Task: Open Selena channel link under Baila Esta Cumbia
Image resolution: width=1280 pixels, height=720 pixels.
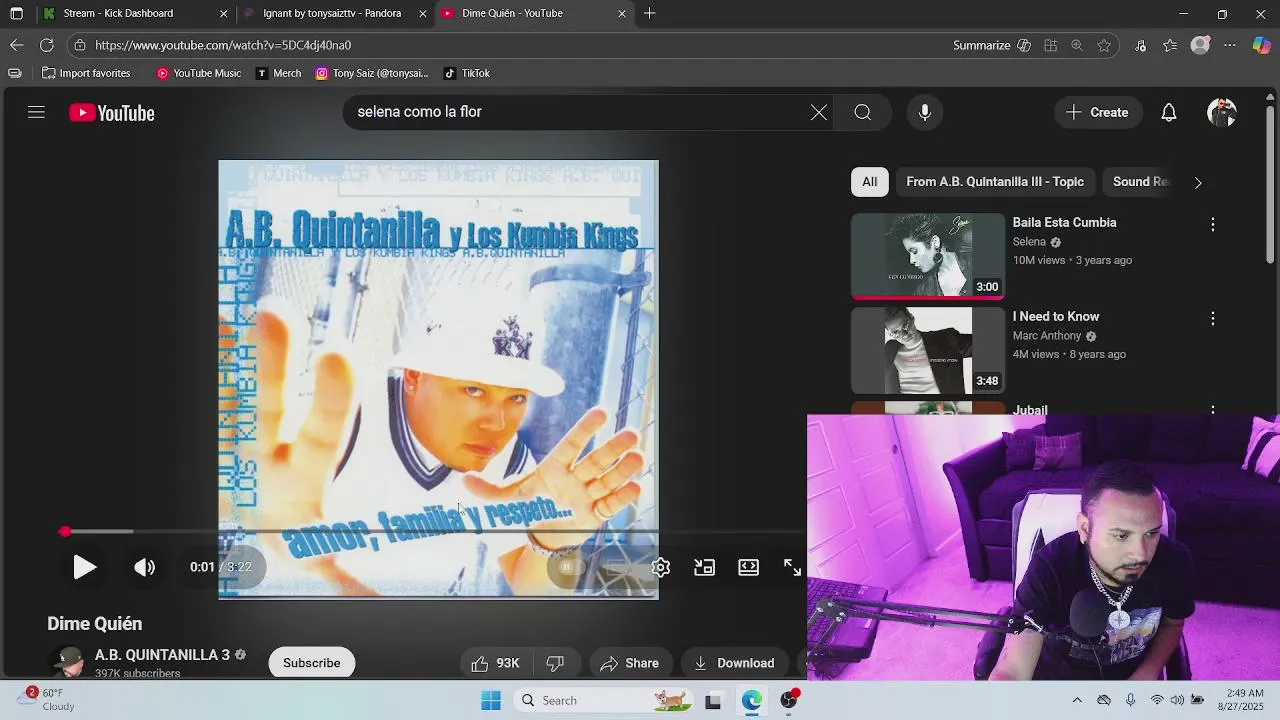Action: 1029,242
